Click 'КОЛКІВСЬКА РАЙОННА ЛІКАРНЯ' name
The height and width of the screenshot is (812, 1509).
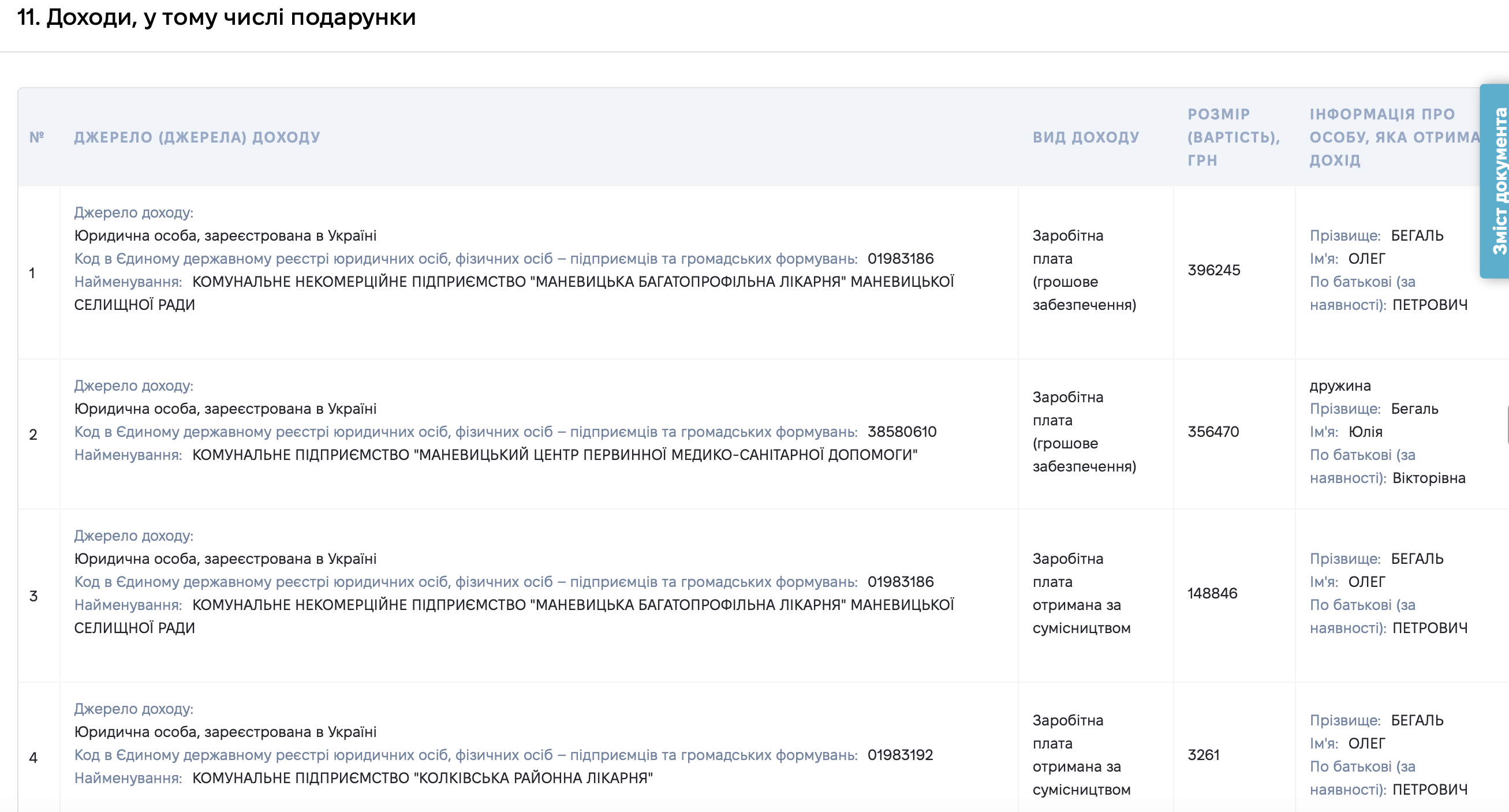(533, 778)
